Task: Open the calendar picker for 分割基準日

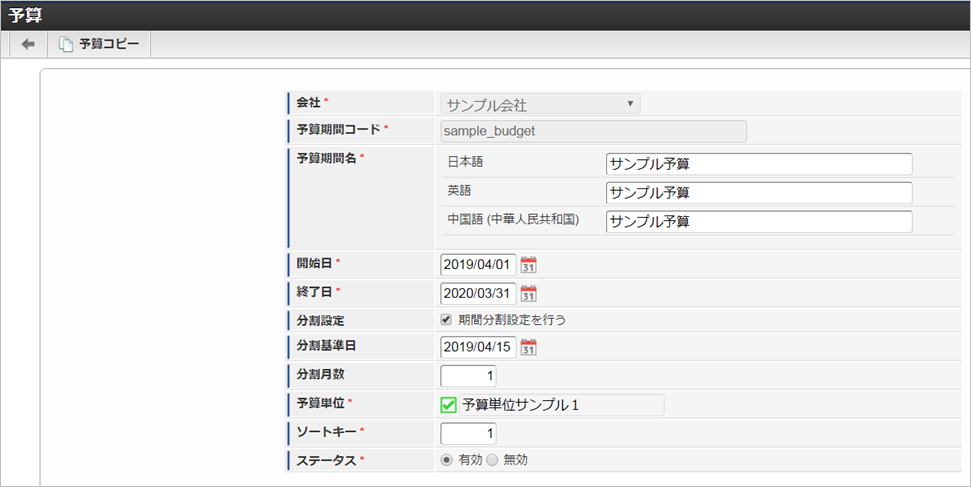Action: (528, 347)
